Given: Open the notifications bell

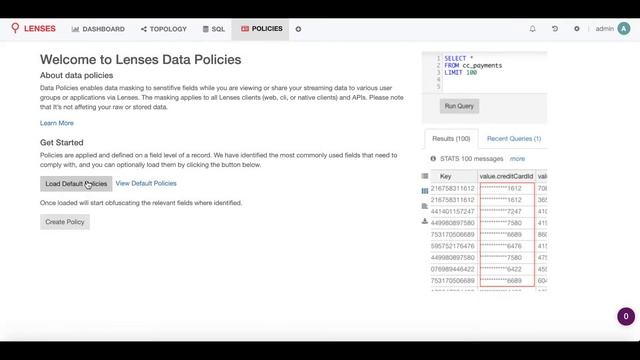Looking at the screenshot, I should [533, 29].
